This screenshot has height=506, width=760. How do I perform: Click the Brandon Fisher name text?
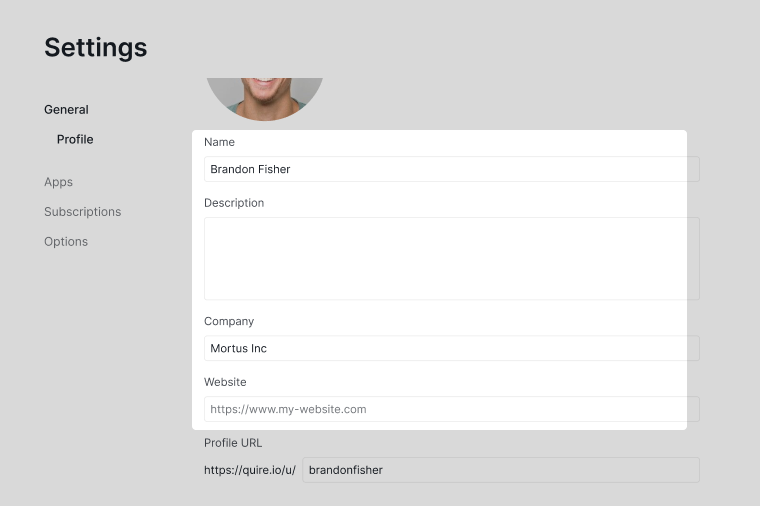[250, 169]
